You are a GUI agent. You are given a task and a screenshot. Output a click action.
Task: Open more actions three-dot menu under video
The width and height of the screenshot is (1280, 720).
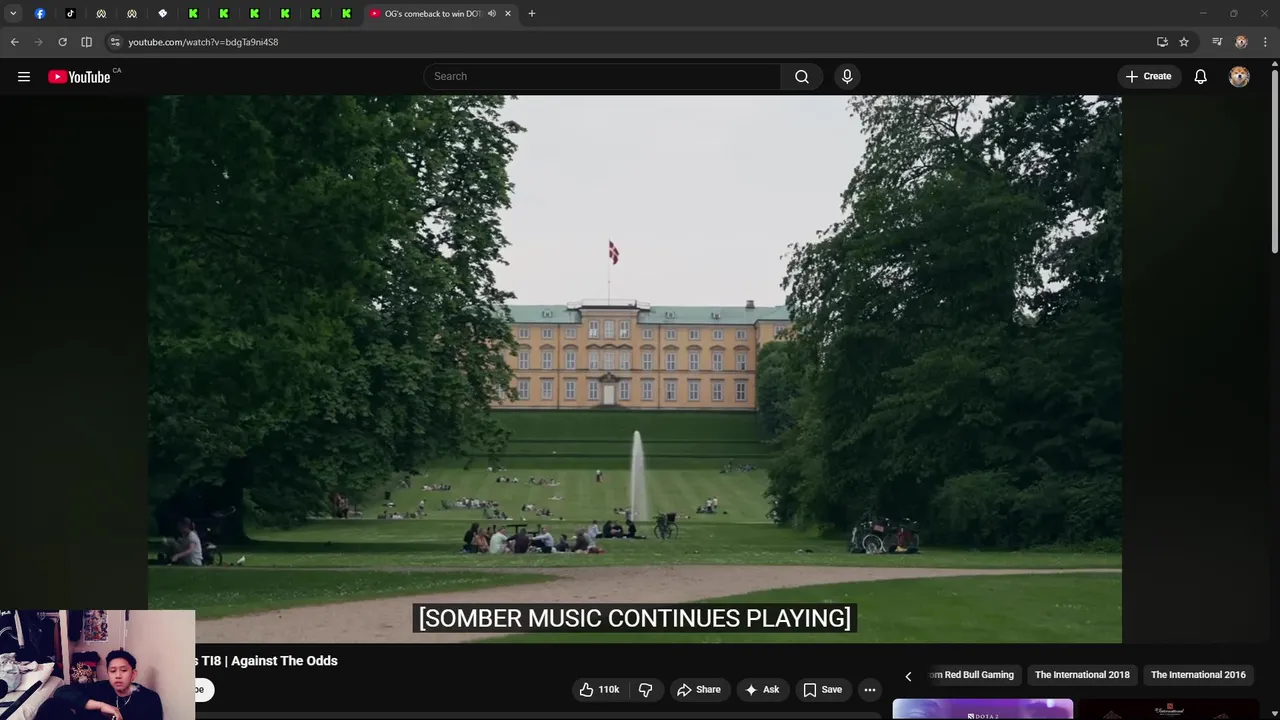(x=870, y=690)
